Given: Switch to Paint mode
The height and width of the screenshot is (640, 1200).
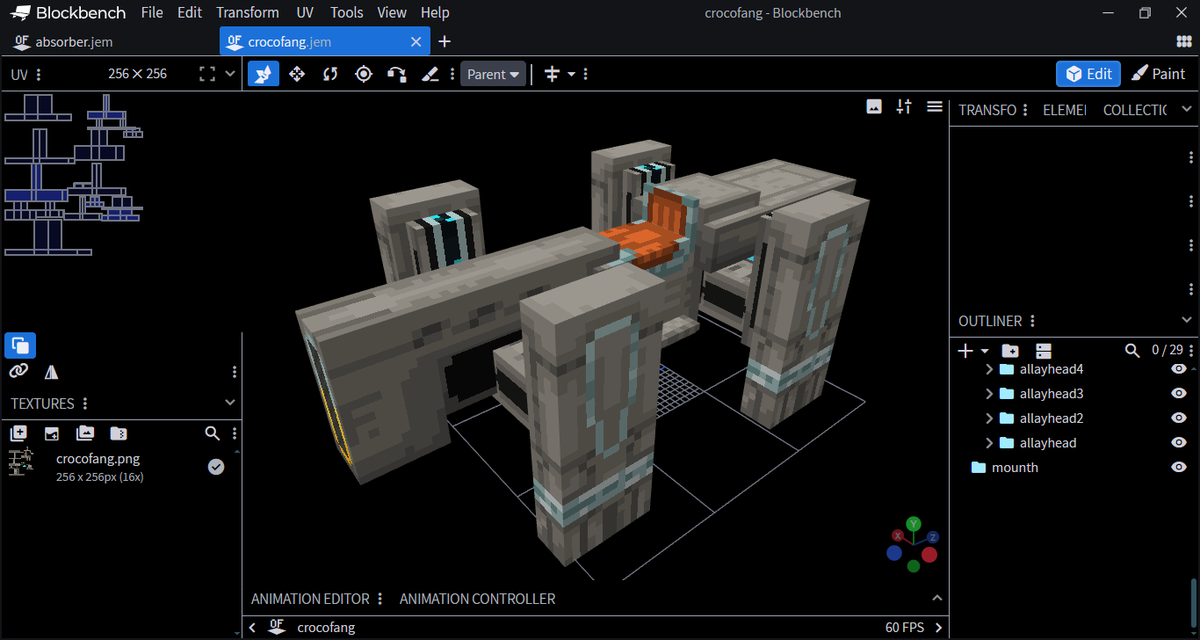Looking at the screenshot, I should (x=1158, y=74).
